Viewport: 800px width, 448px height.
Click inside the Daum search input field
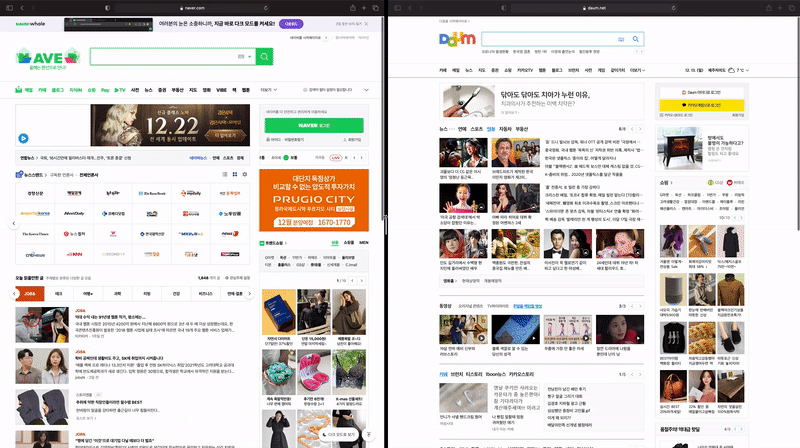548,39
